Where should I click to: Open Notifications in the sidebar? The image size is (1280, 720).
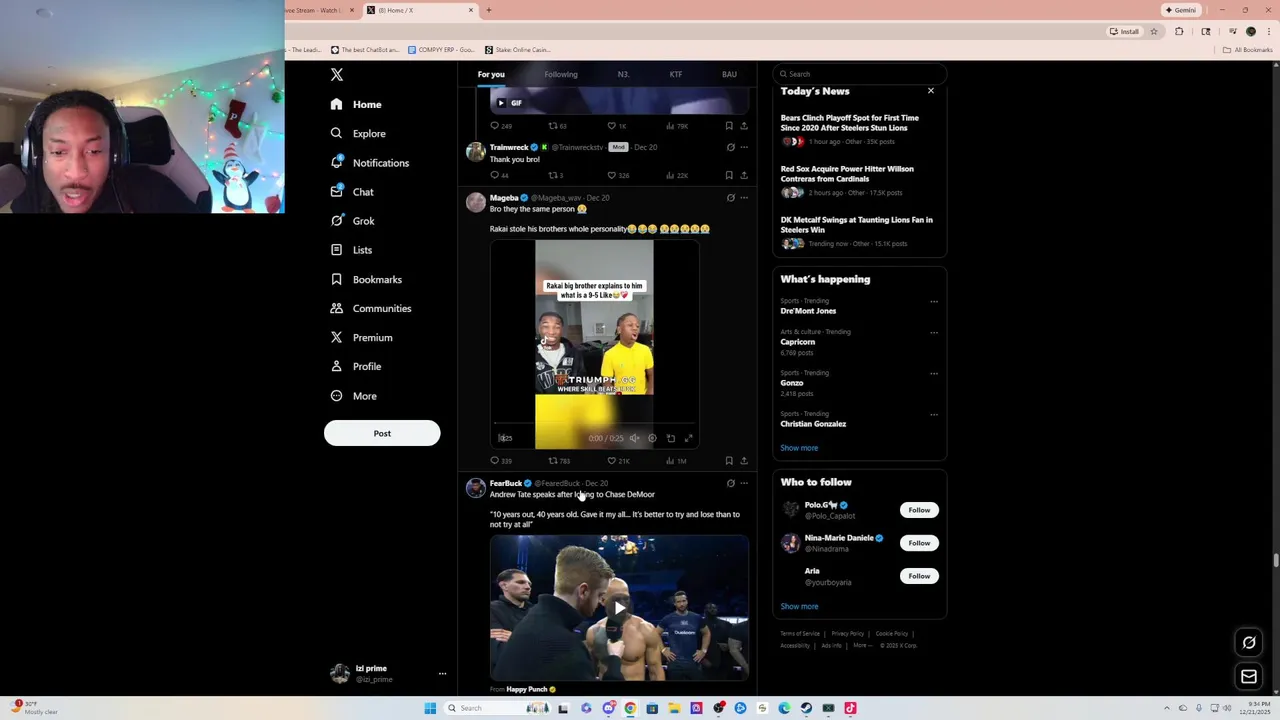370,163
